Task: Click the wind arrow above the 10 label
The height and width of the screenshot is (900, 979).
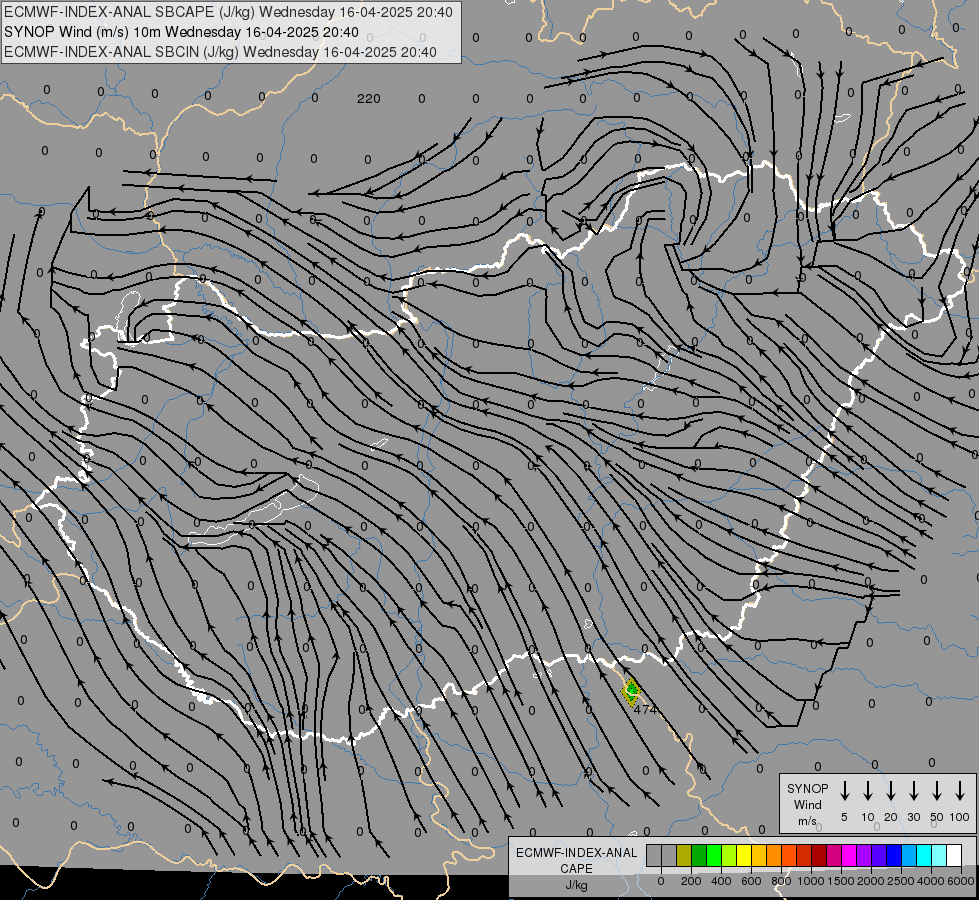Action: click(867, 790)
